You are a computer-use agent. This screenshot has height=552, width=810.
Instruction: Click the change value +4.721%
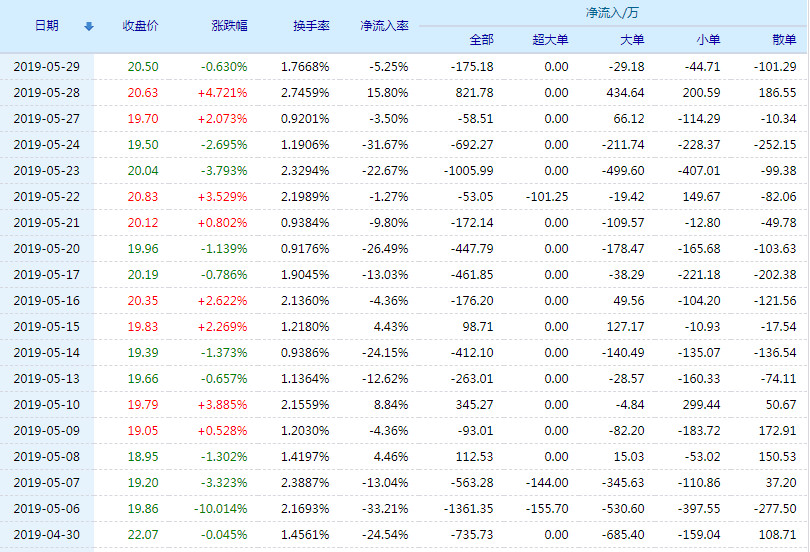(x=222, y=92)
